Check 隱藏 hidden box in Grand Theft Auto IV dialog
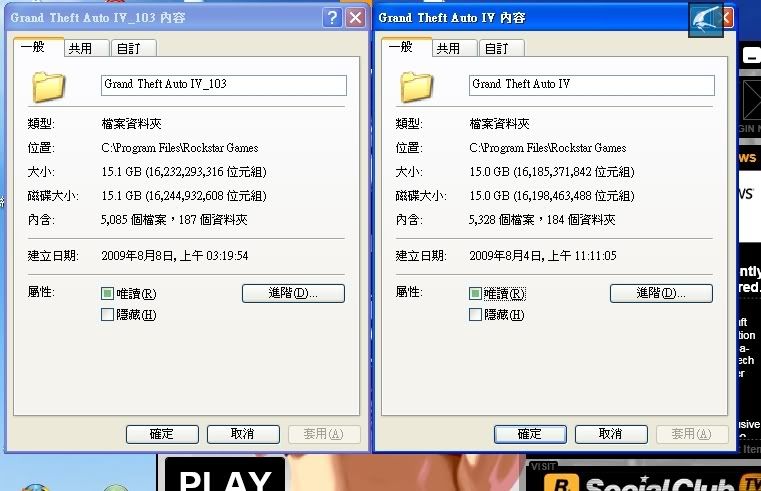This screenshot has width=761, height=491. [476, 315]
